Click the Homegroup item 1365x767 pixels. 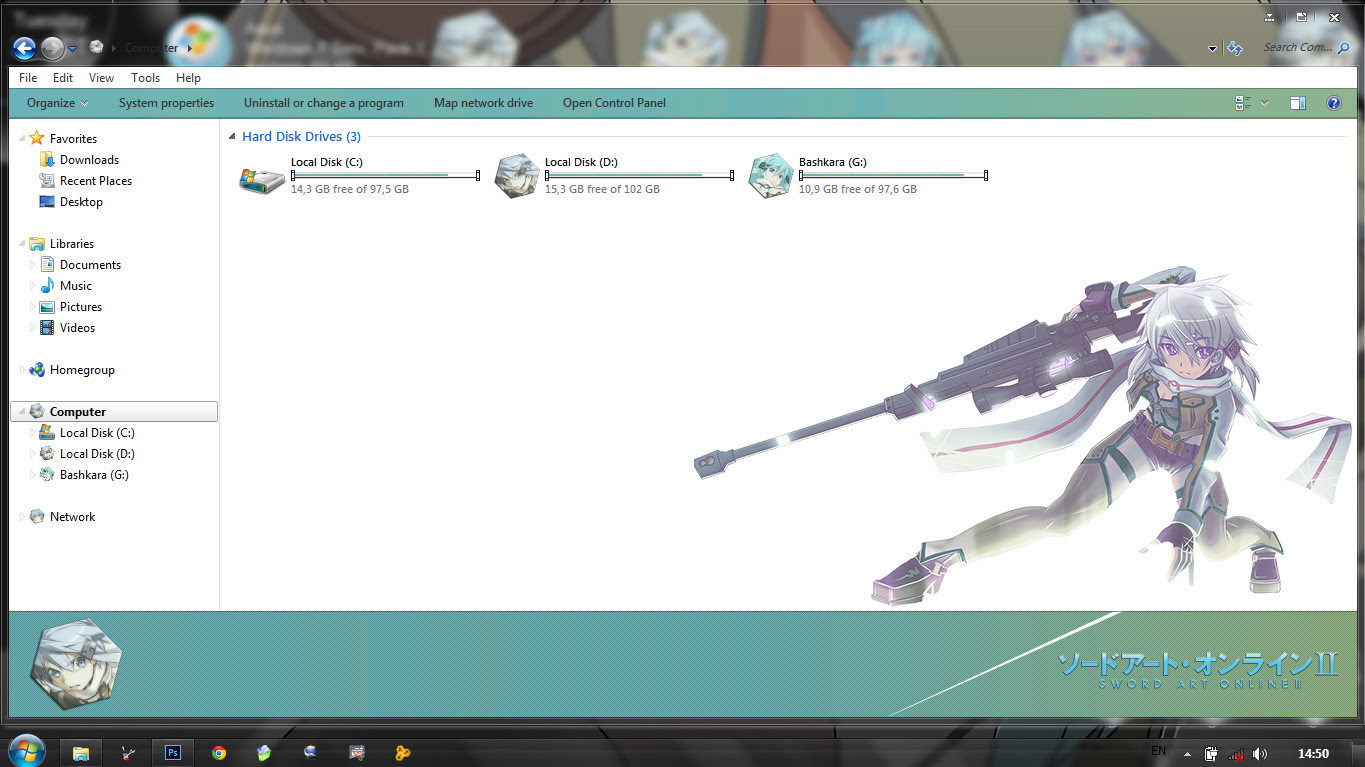click(x=71, y=370)
